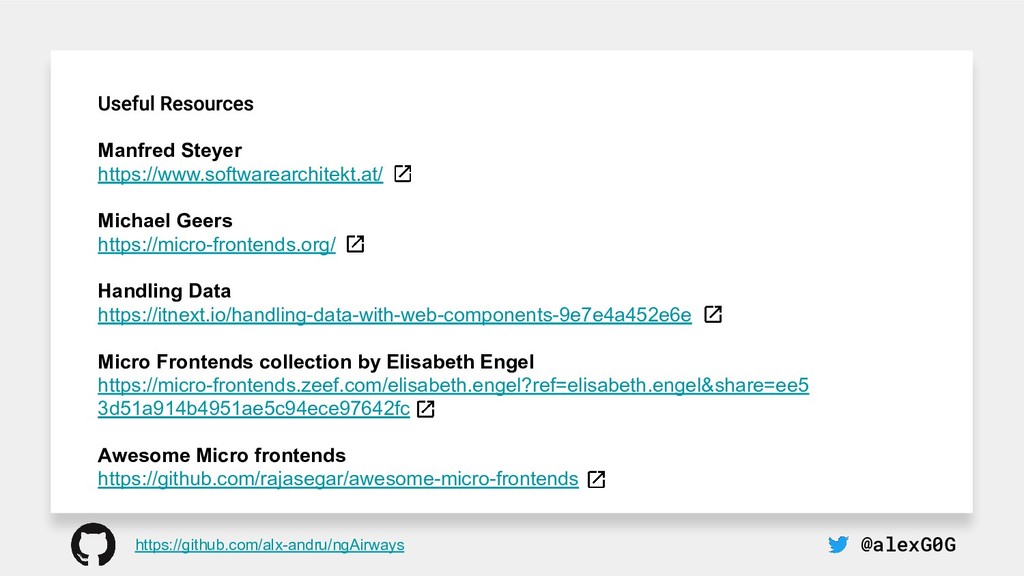Follow the micro-frontends.org link

pyautogui.click(x=217, y=245)
